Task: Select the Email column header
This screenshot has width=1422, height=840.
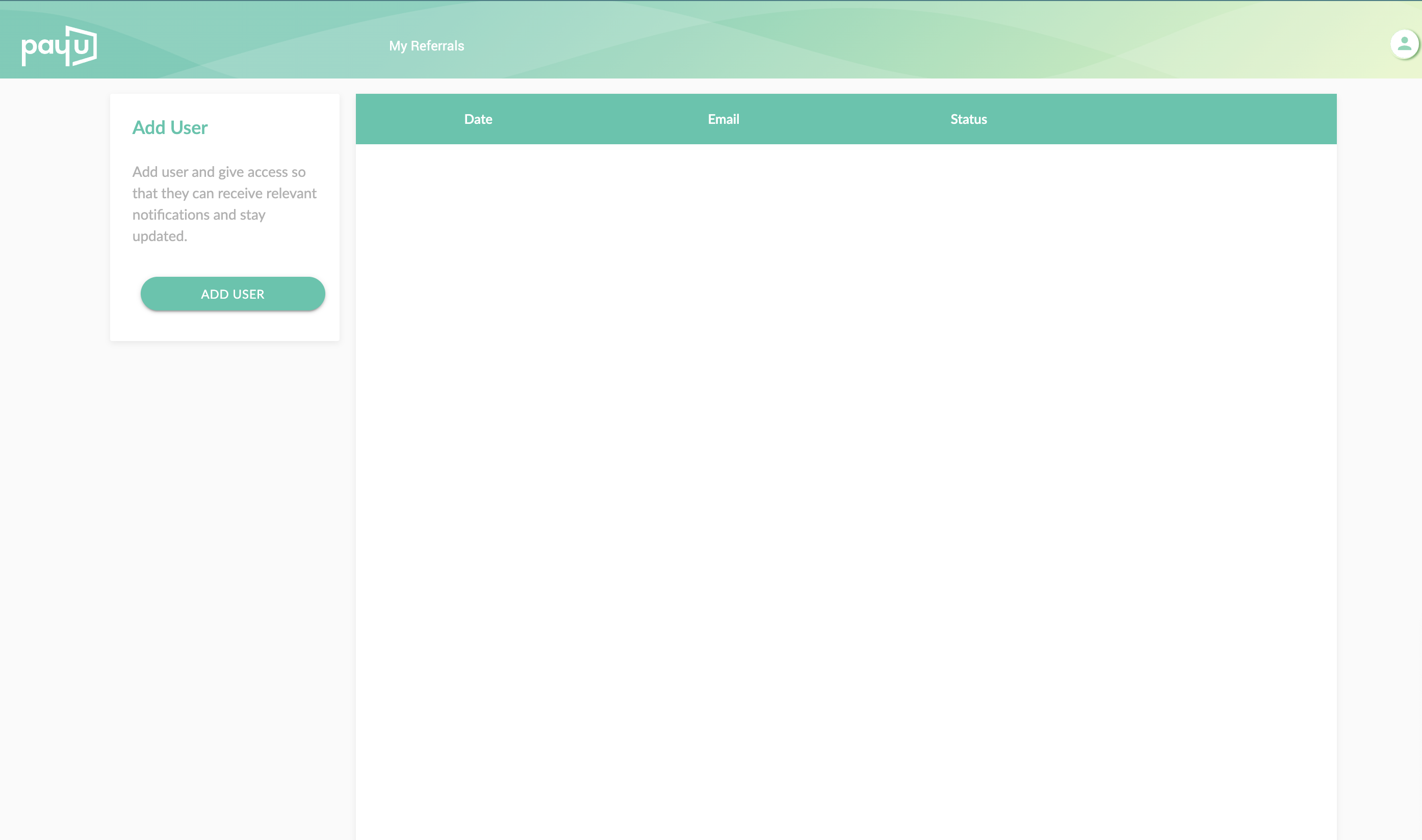Action: tap(723, 119)
